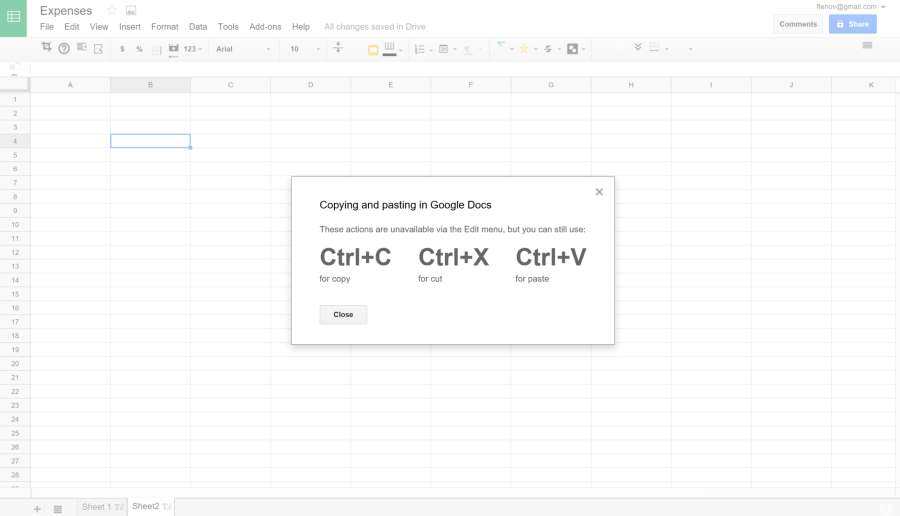Open the File menu

(47, 27)
